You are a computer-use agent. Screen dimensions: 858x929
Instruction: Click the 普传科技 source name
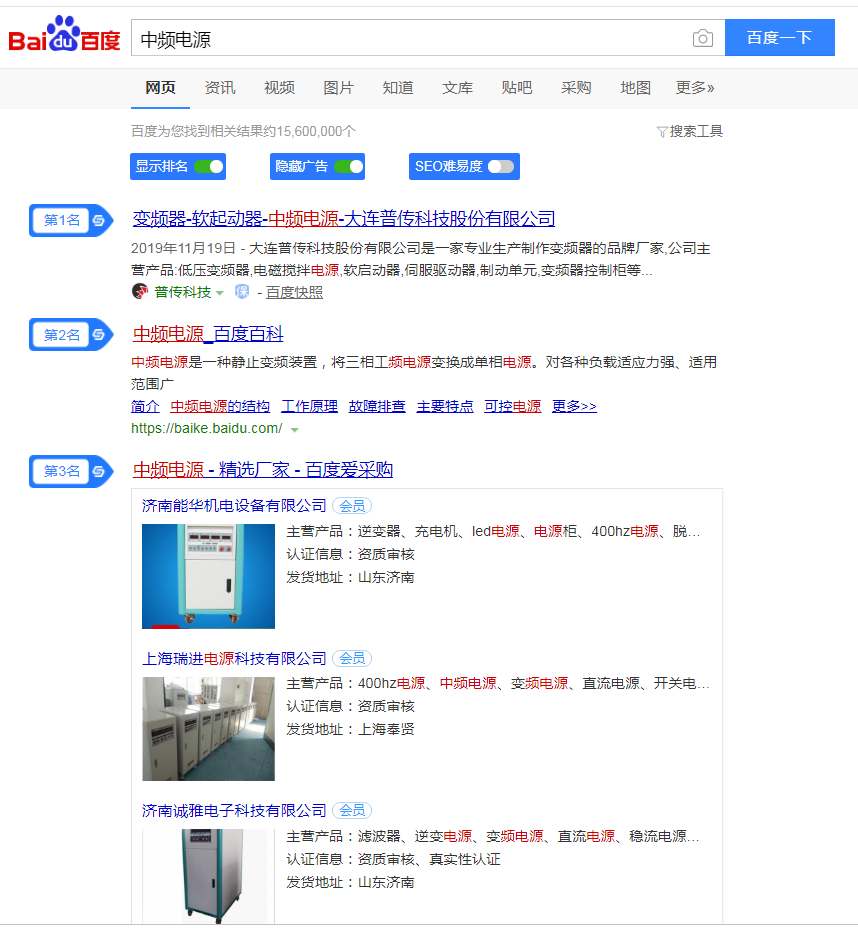point(183,292)
